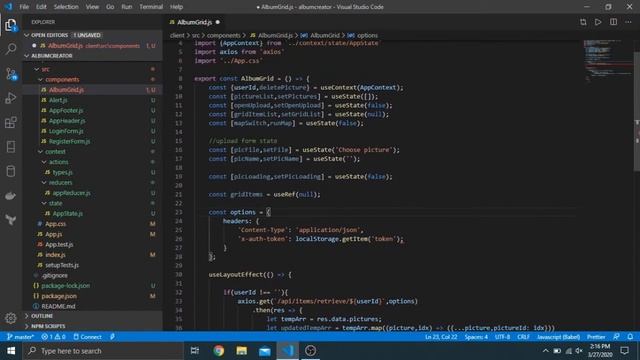This screenshot has height=360, width=640.
Task: Change the UTF-8 file encoding
Action: 502,337
